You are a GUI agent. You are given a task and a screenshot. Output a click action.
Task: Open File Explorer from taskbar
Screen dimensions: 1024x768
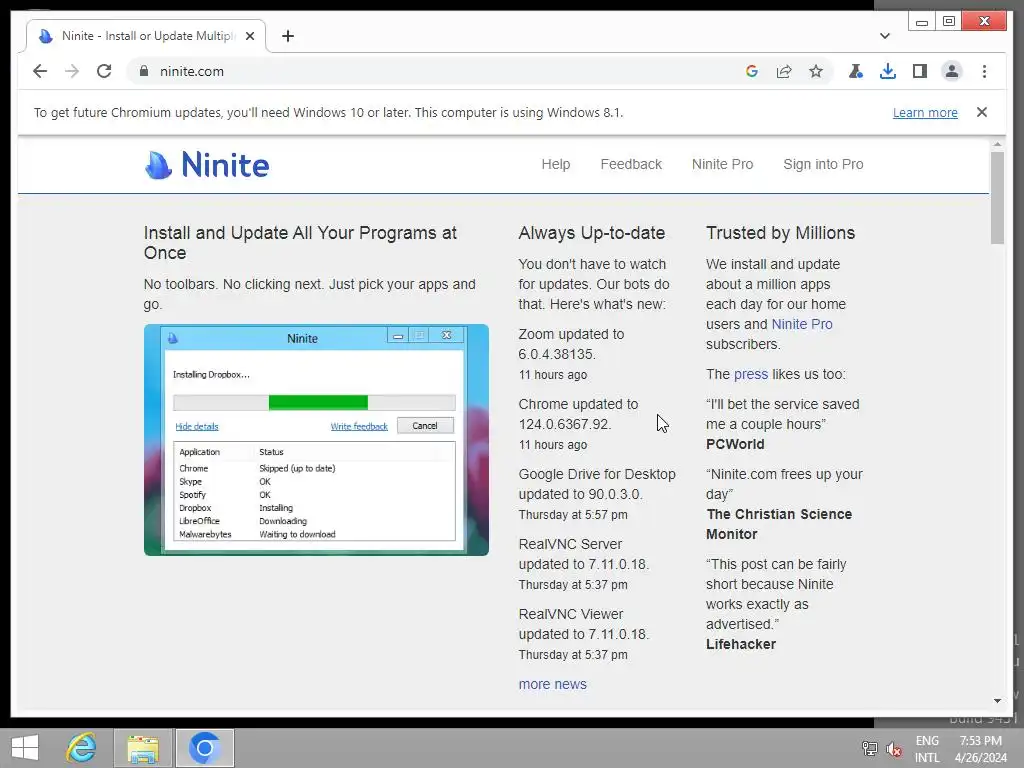click(143, 748)
